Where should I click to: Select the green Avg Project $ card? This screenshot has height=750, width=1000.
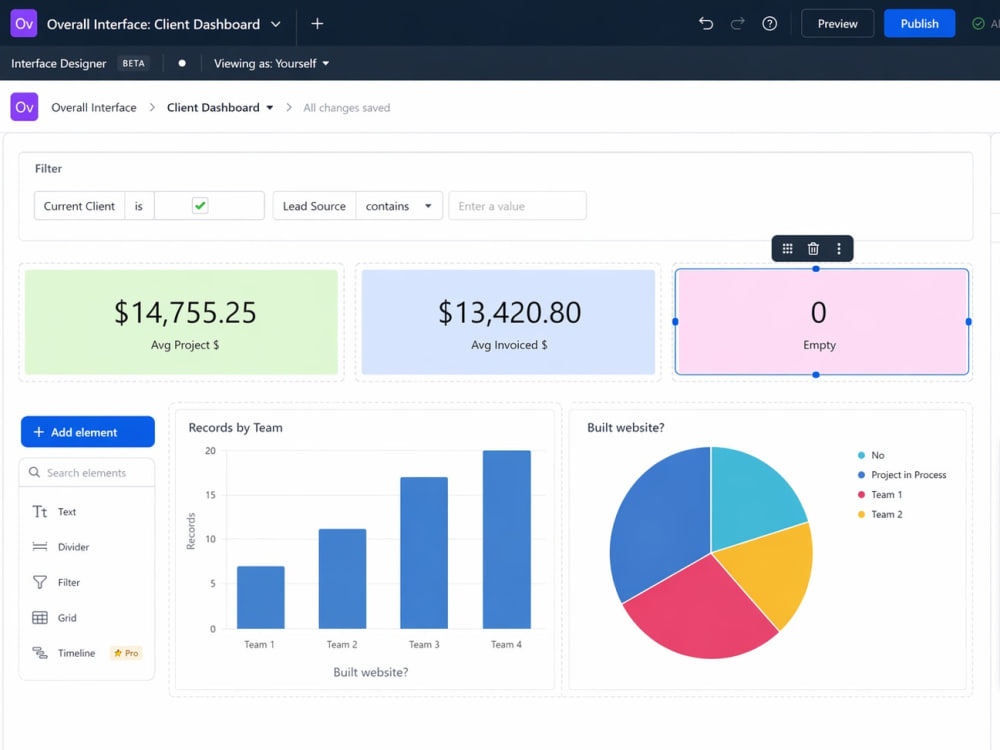(182, 322)
